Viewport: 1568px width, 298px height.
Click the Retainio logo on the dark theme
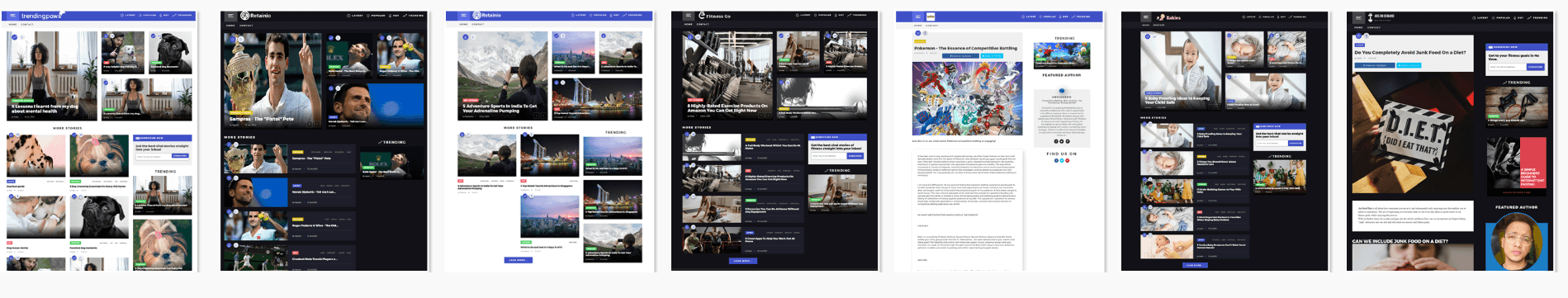coord(255,16)
